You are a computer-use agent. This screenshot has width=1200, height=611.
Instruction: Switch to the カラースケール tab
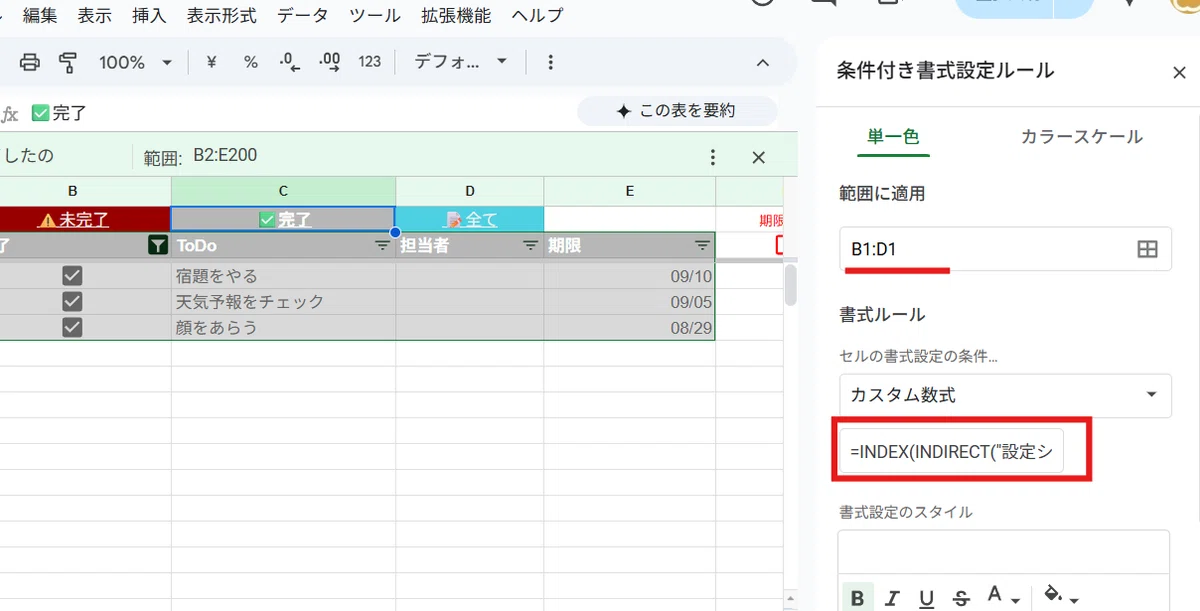pos(1081,137)
